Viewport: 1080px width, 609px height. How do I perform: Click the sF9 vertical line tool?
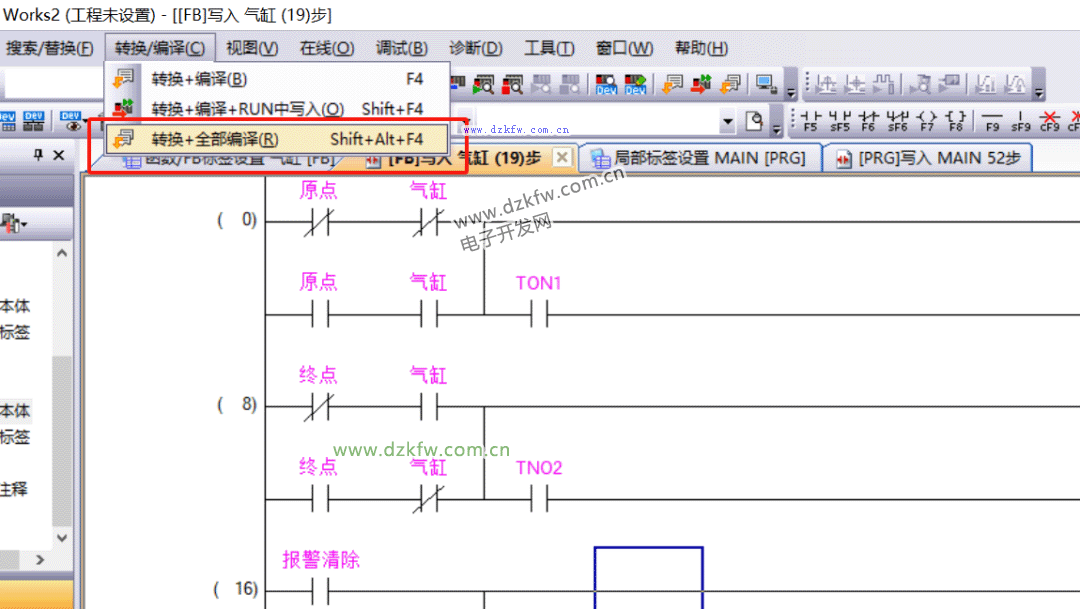1021,122
